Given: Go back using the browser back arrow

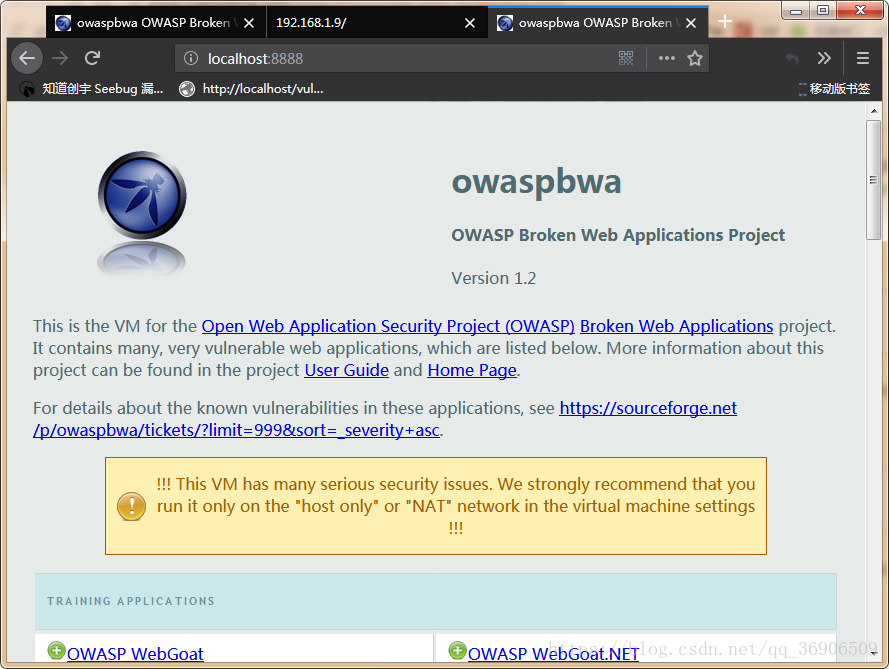Looking at the screenshot, I should [x=27, y=58].
